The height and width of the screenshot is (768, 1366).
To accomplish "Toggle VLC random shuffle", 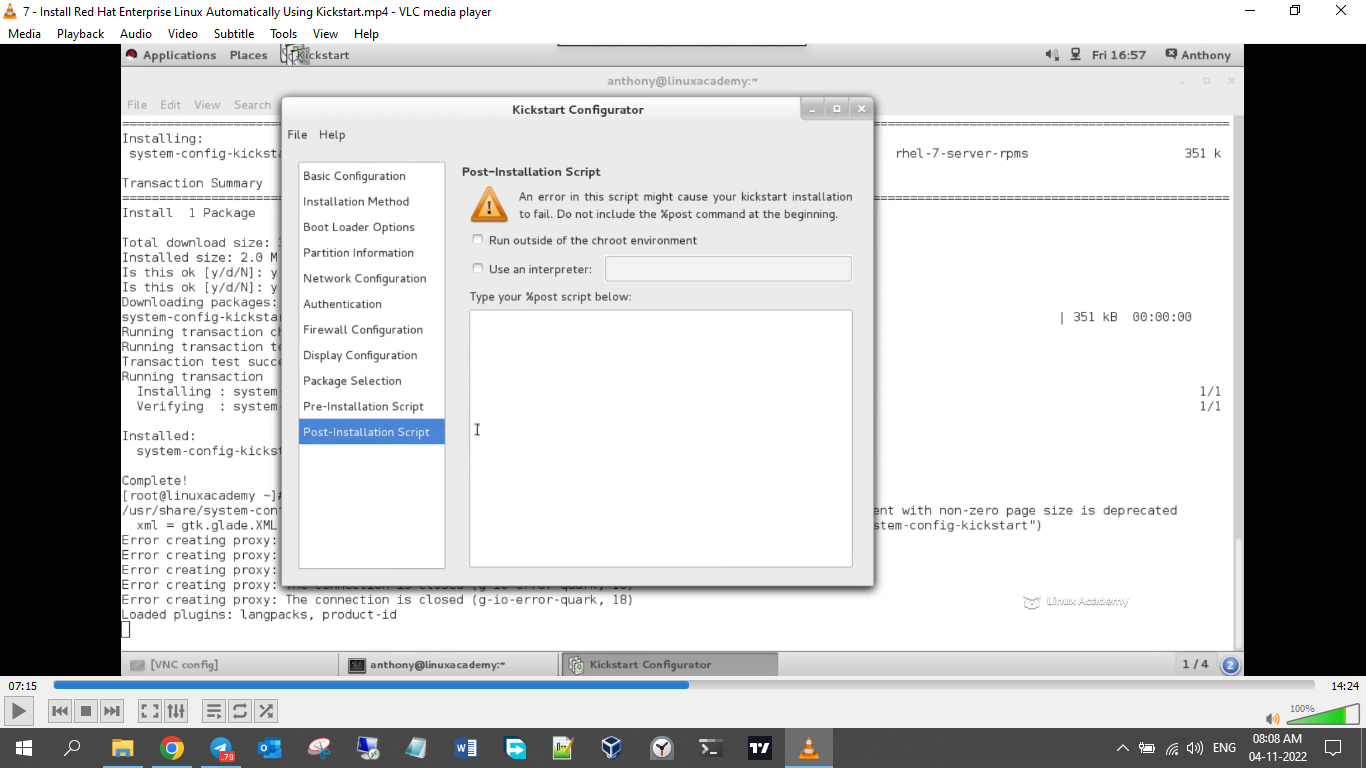I will pyautogui.click(x=266, y=711).
